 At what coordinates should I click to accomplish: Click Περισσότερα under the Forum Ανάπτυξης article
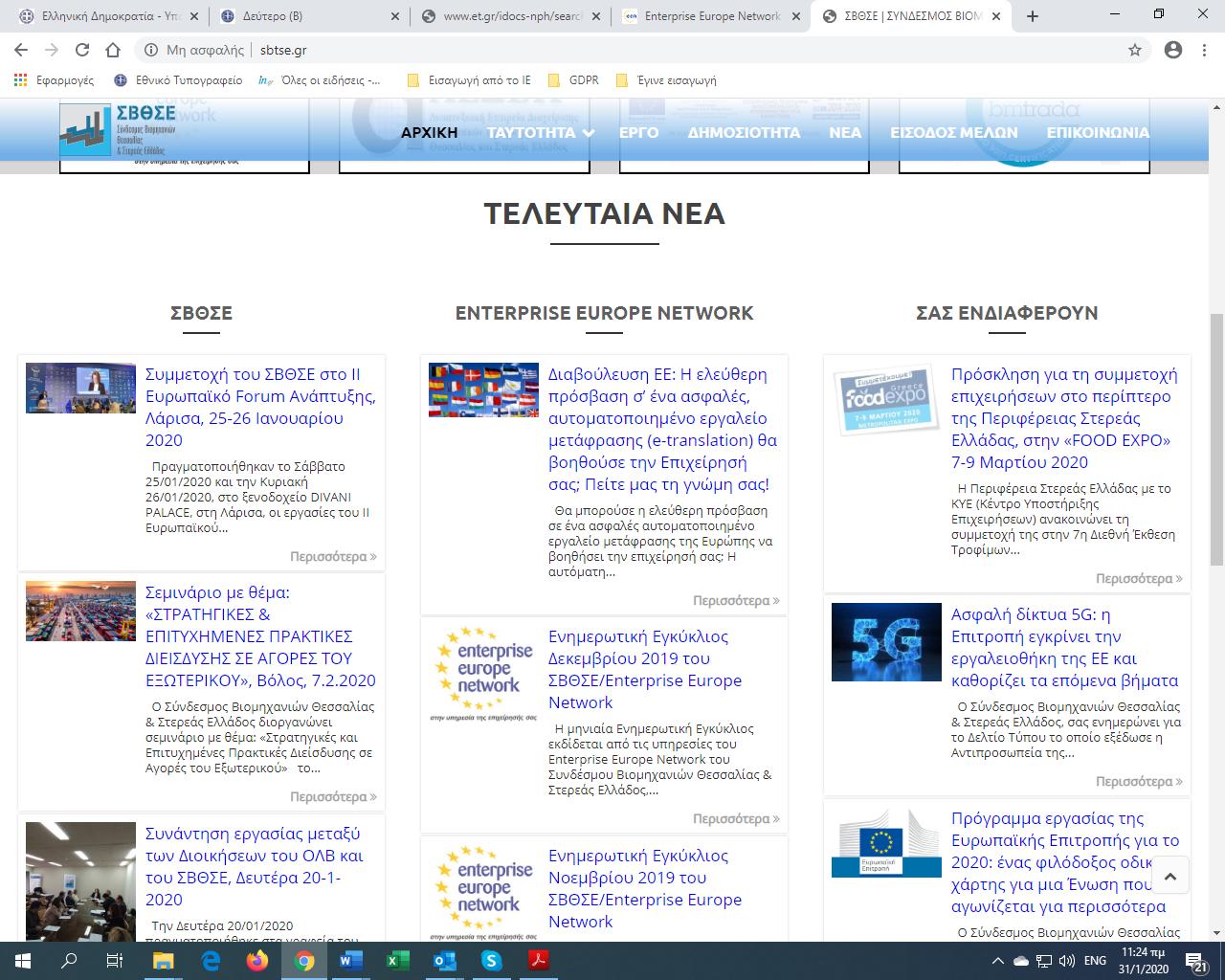pyautogui.click(x=333, y=556)
